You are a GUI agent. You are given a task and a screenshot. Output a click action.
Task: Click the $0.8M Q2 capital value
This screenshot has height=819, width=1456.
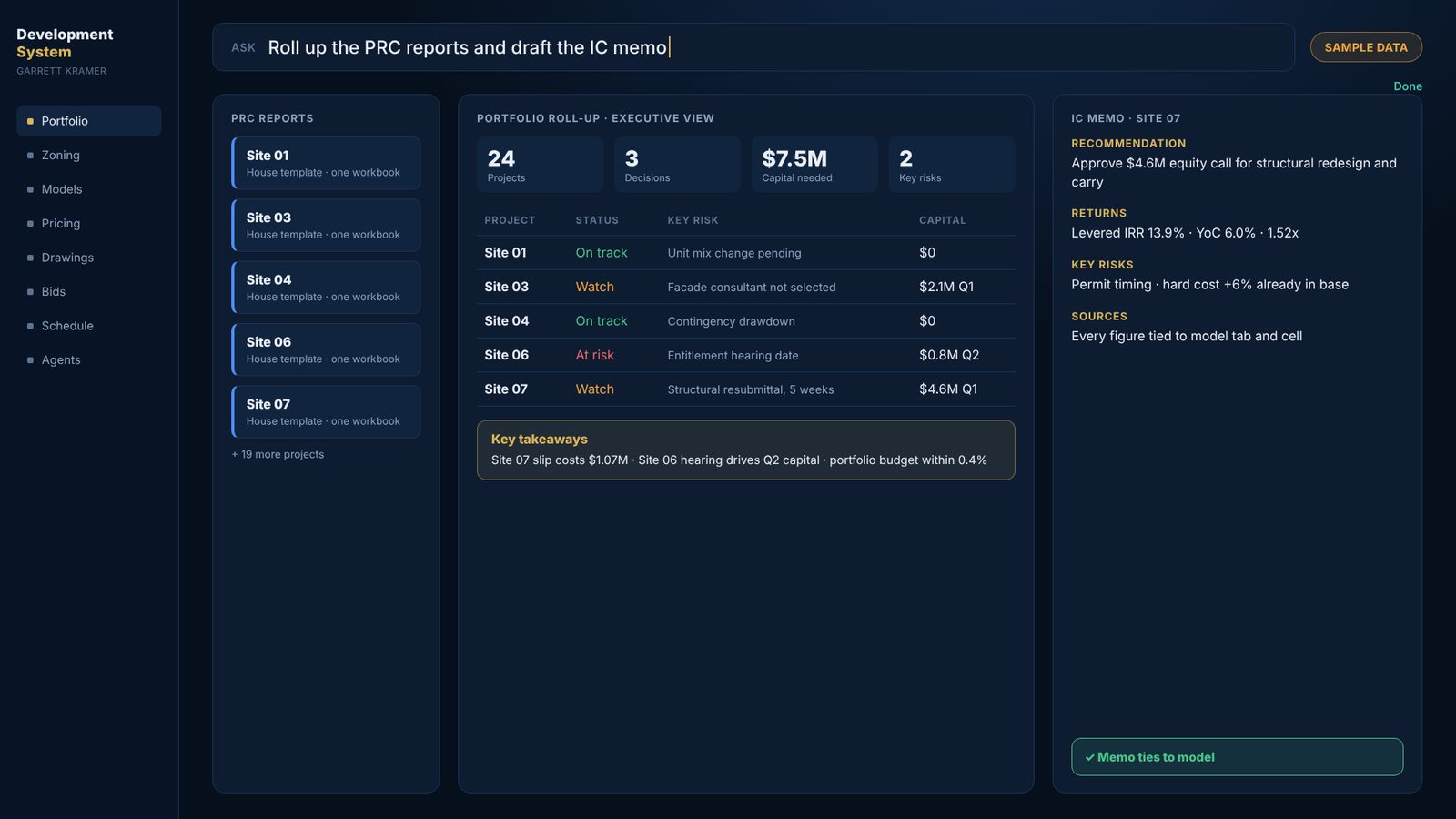pos(949,355)
